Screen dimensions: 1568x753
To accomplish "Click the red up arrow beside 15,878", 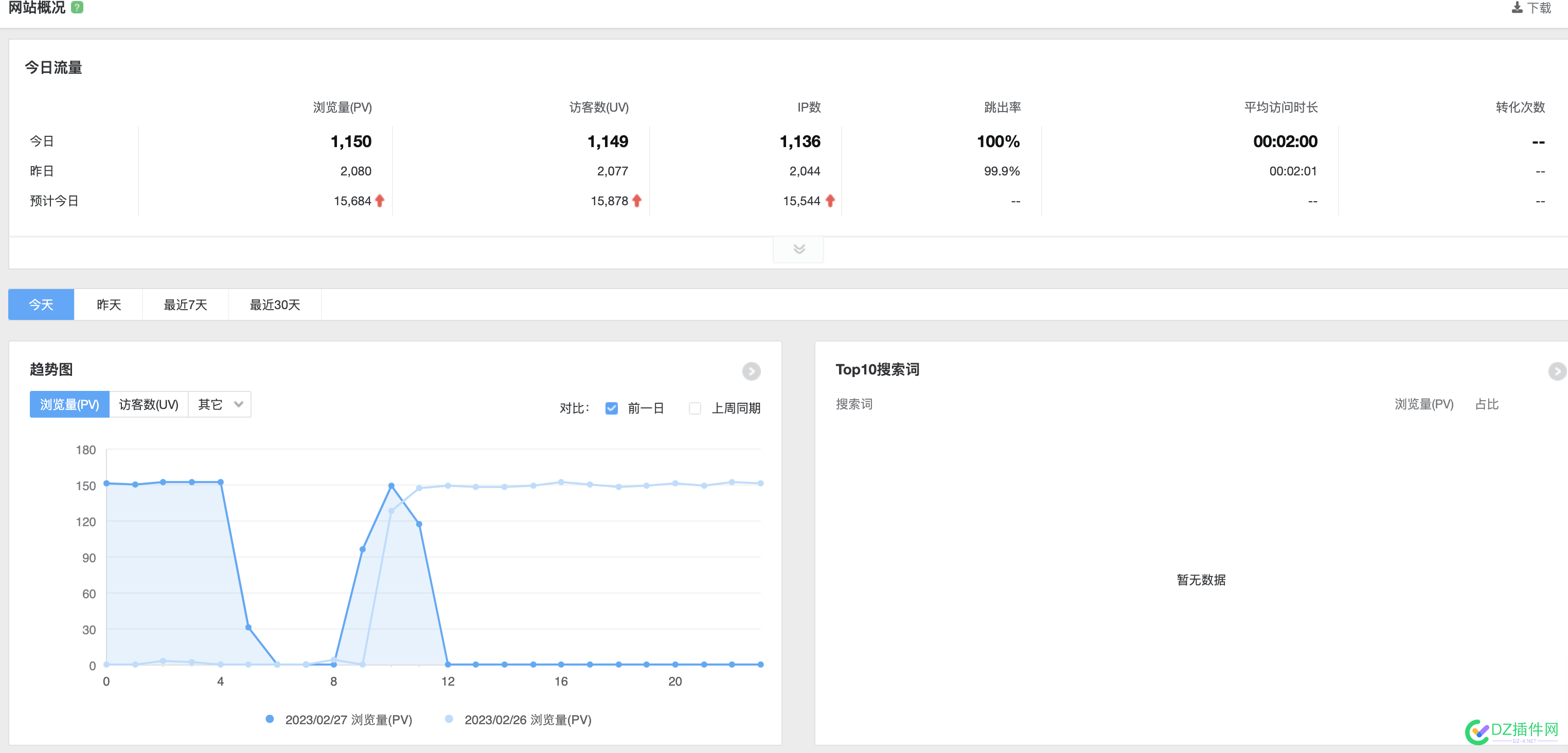I will 637,200.
